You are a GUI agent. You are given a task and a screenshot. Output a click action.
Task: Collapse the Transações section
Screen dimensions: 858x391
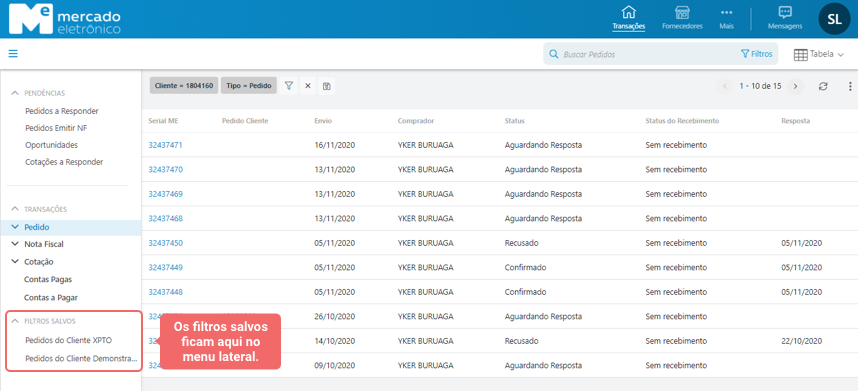point(15,209)
